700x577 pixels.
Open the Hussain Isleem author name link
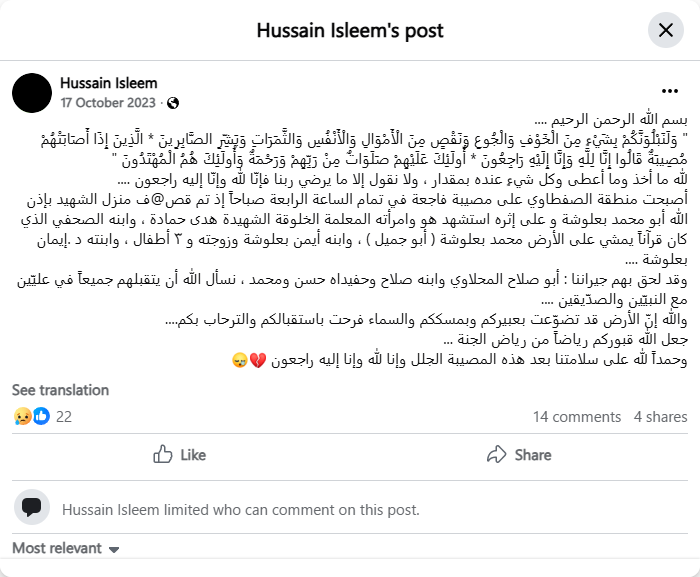point(108,83)
